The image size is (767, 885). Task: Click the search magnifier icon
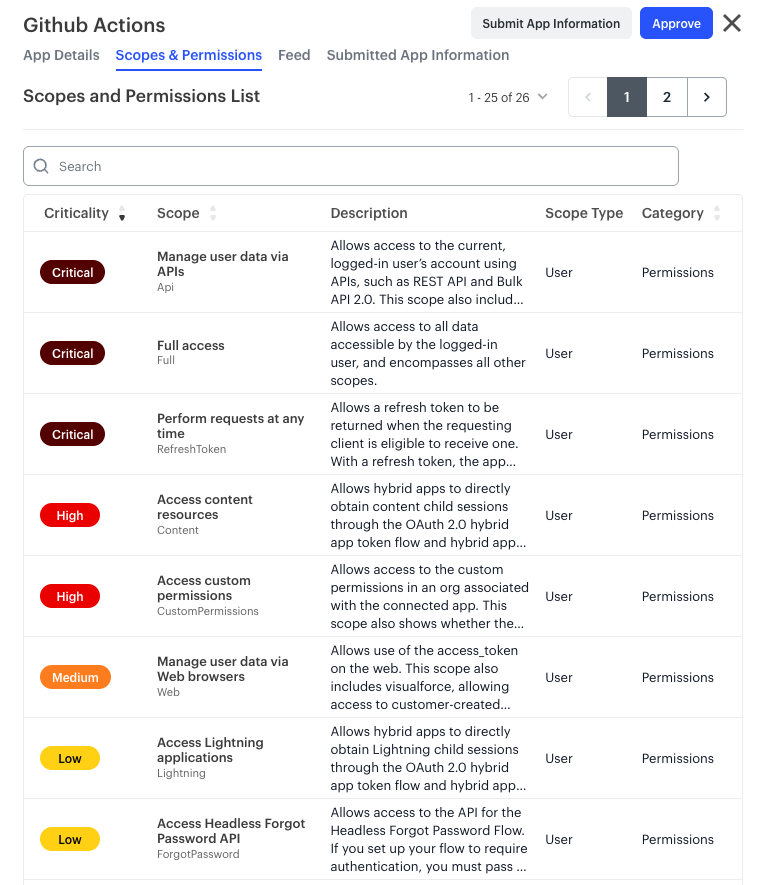pos(41,166)
